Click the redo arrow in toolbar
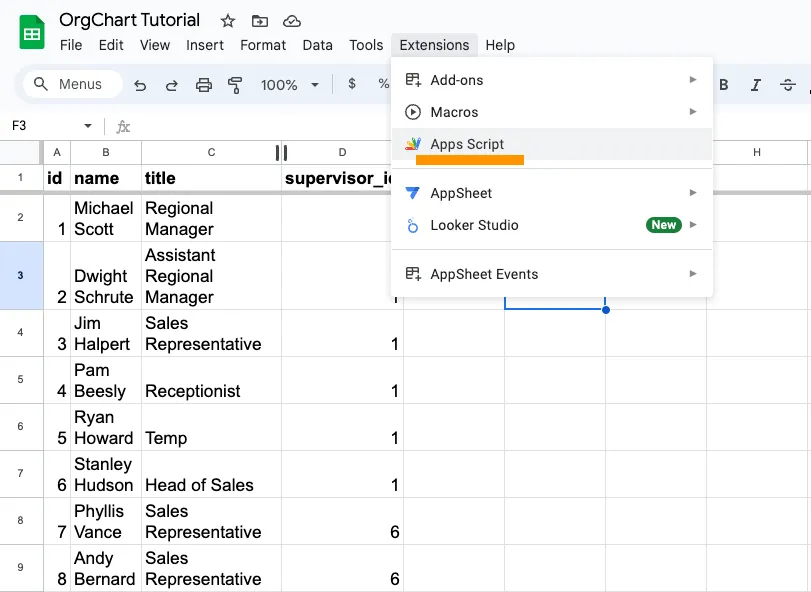This screenshot has height=592, width=811. (172, 85)
